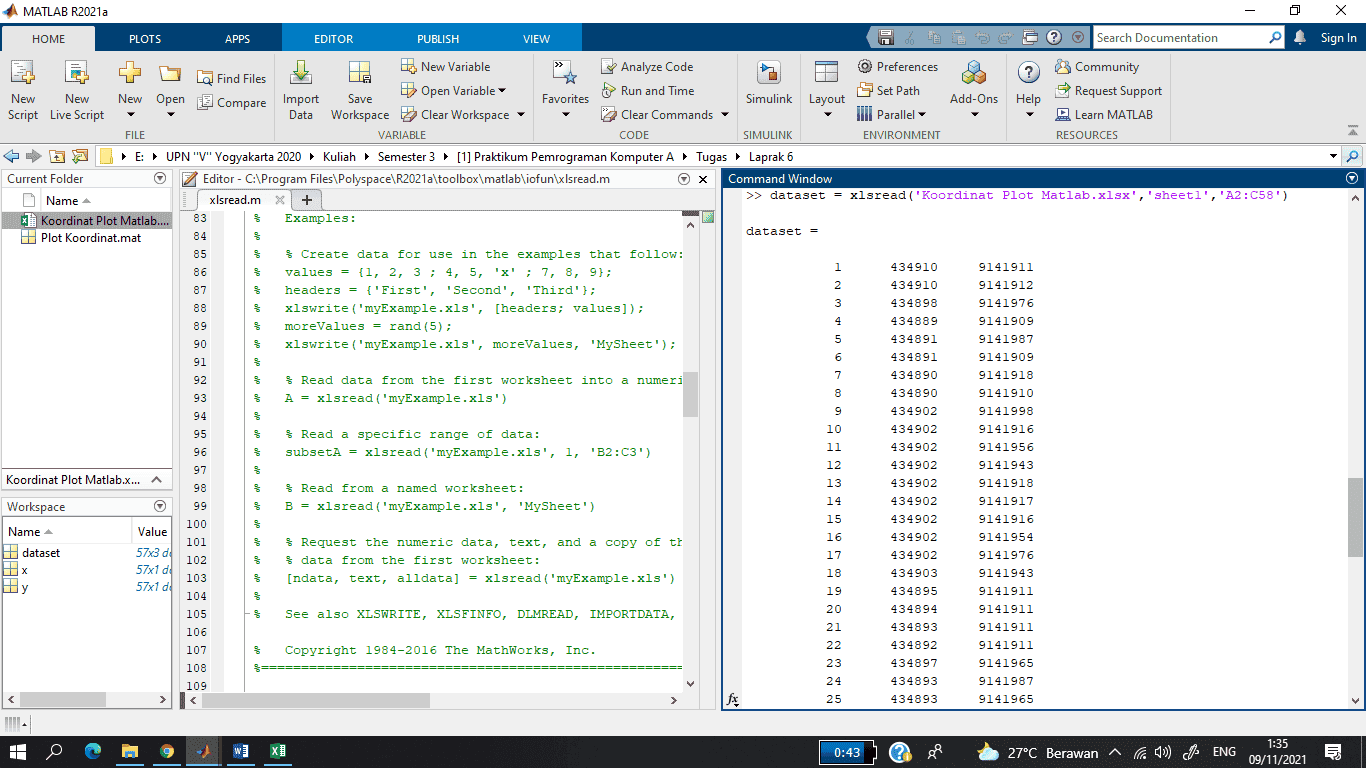Switch to the APPS tab
The width and height of the screenshot is (1366, 768).
click(237, 39)
